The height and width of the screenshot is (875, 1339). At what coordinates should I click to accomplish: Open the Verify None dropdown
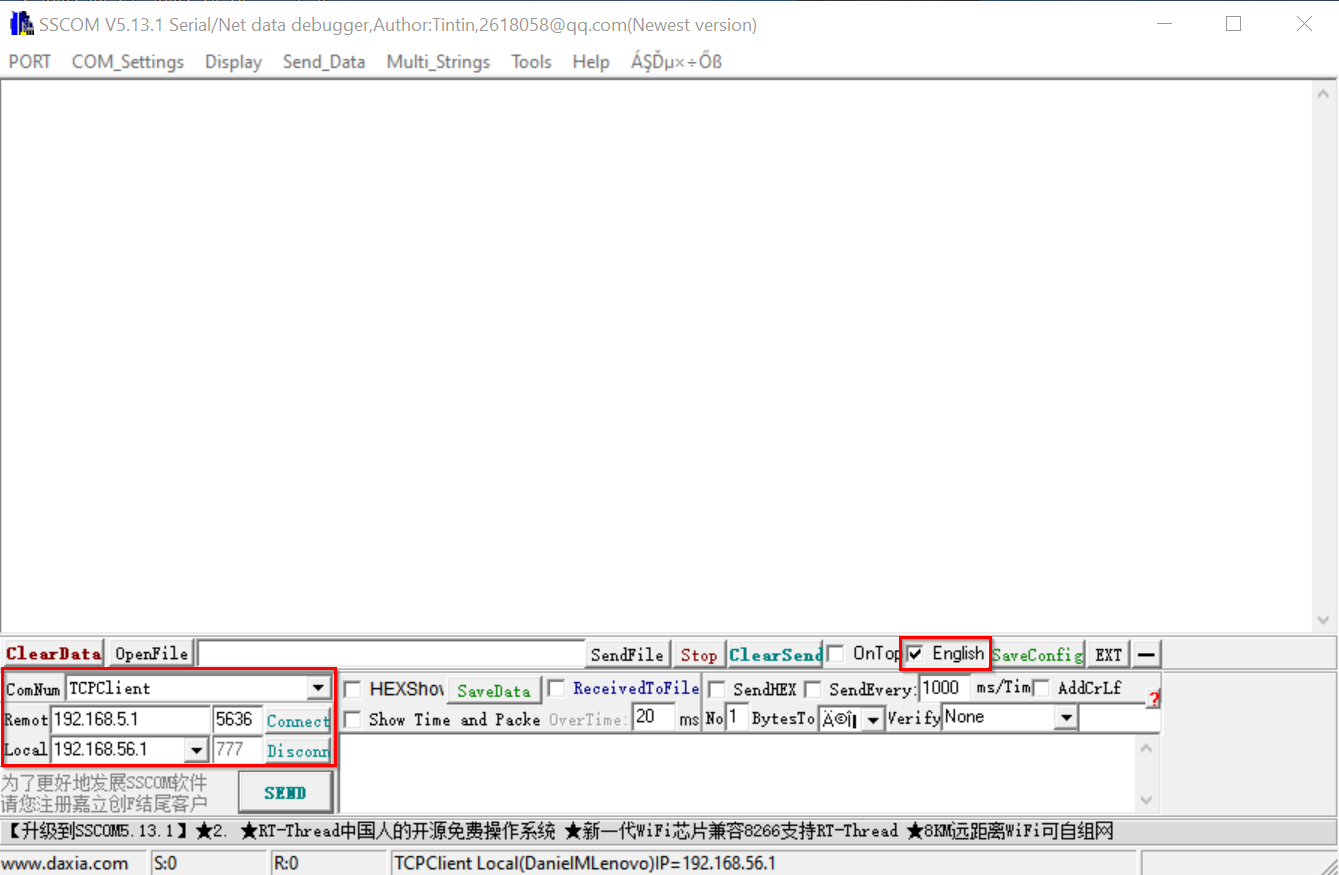coord(1066,718)
